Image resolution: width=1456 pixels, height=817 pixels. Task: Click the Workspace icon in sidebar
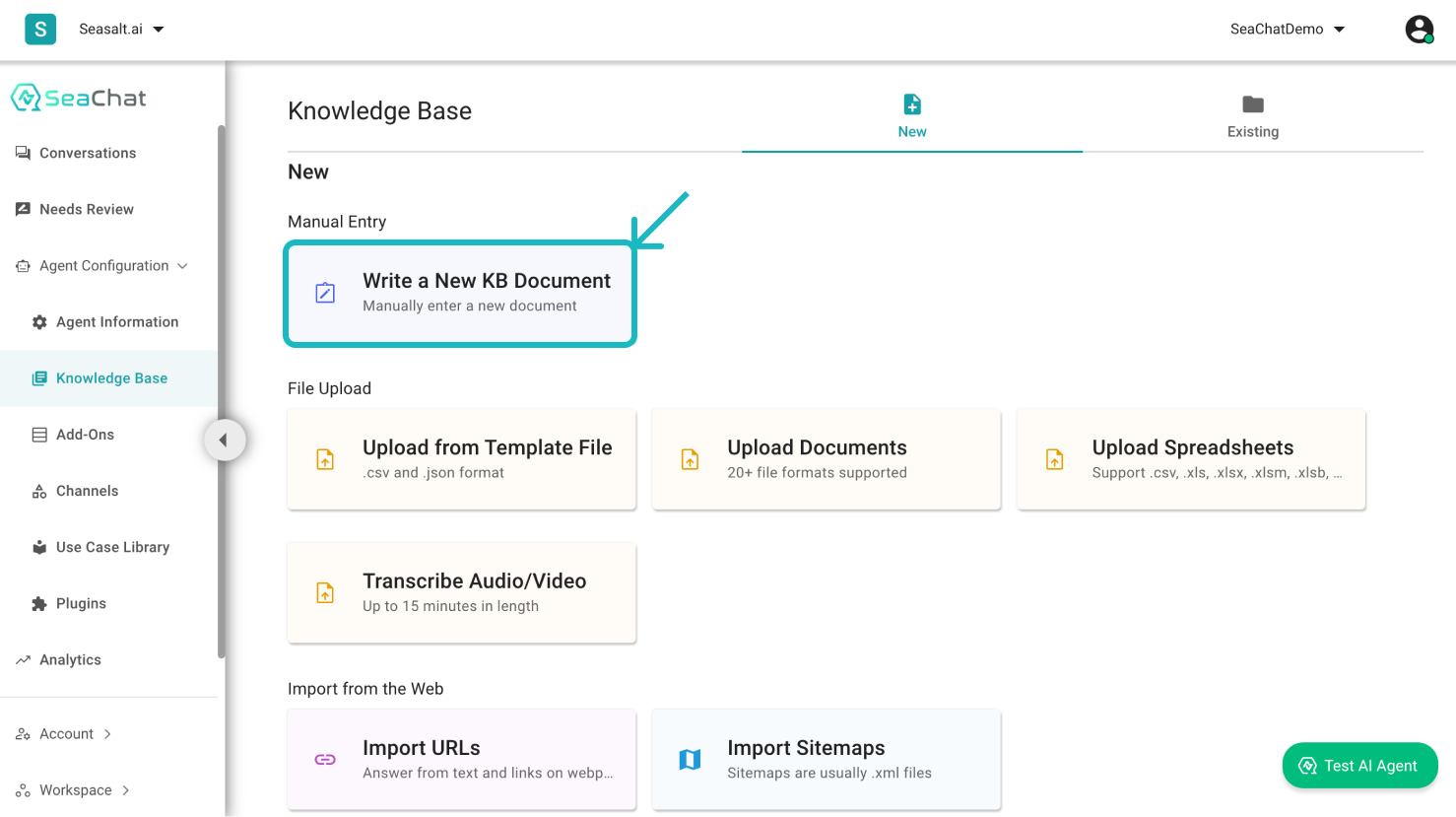(x=23, y=790)
